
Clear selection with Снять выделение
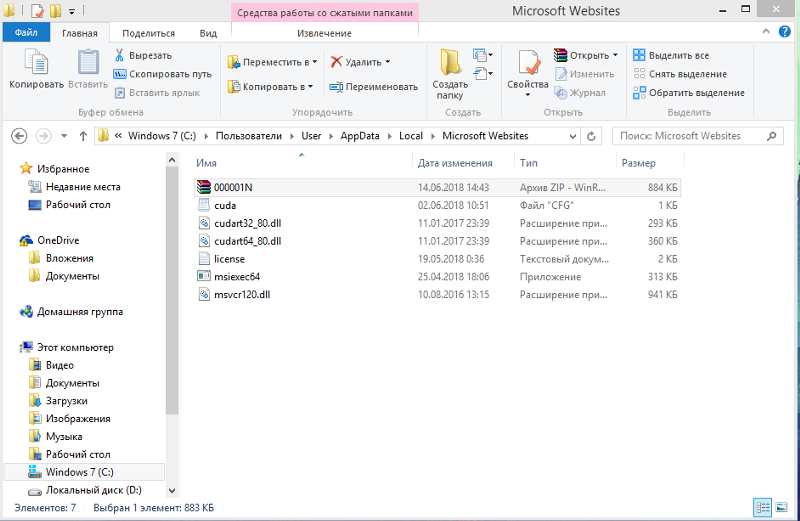click(680, 74)
